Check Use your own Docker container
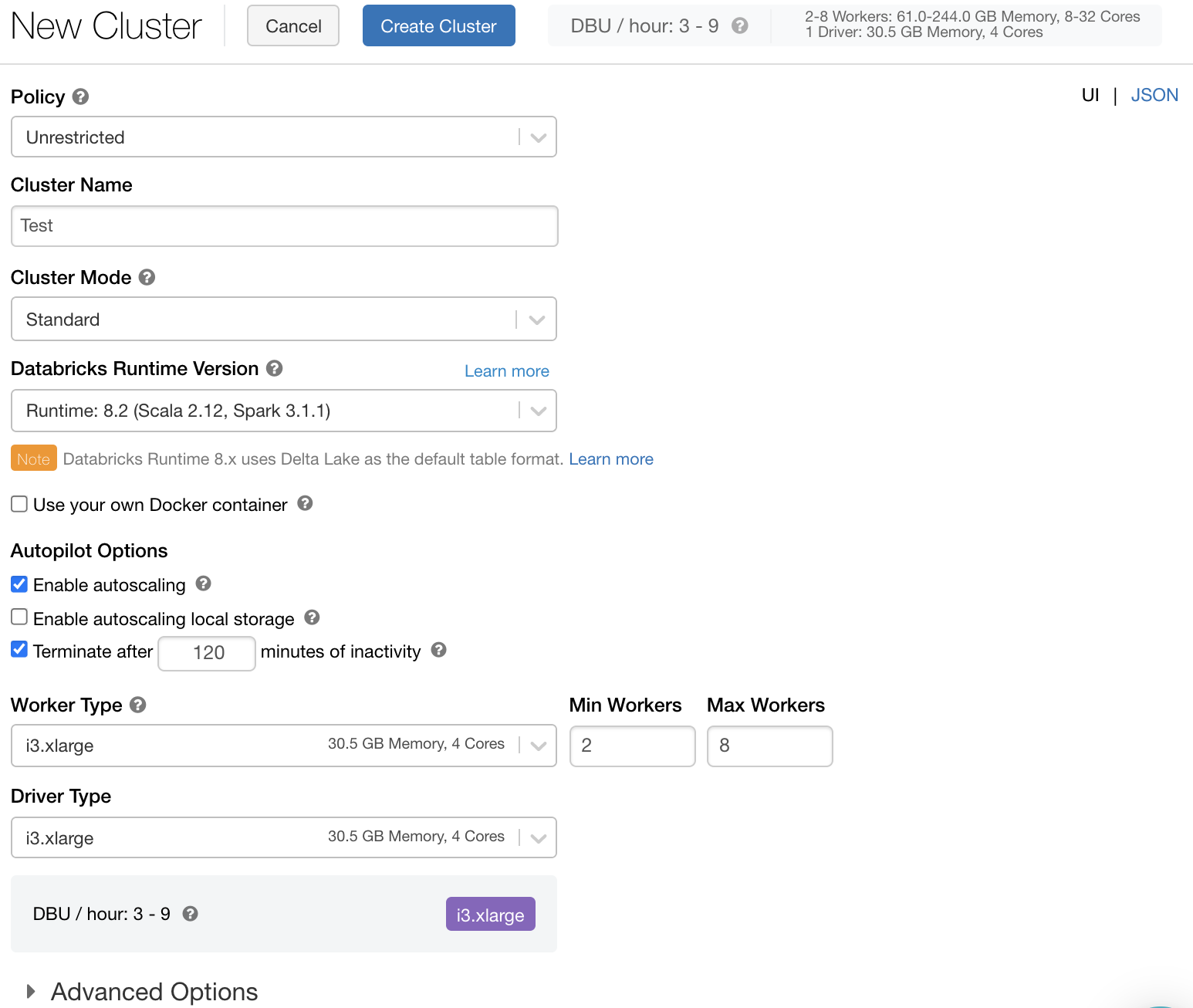The width and height of the screenshot is (1193, 1008). point(19,504)
